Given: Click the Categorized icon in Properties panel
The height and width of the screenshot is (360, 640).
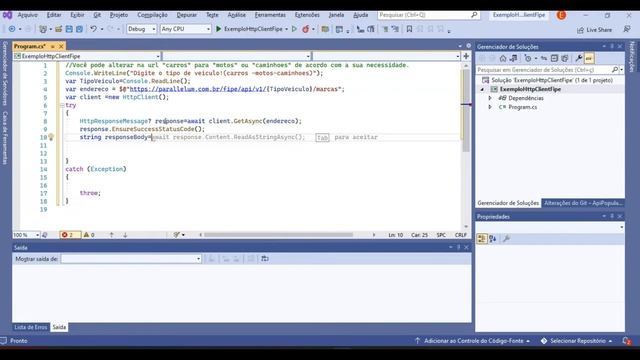Looking at the screenshot, I should (x=482, y=238).
